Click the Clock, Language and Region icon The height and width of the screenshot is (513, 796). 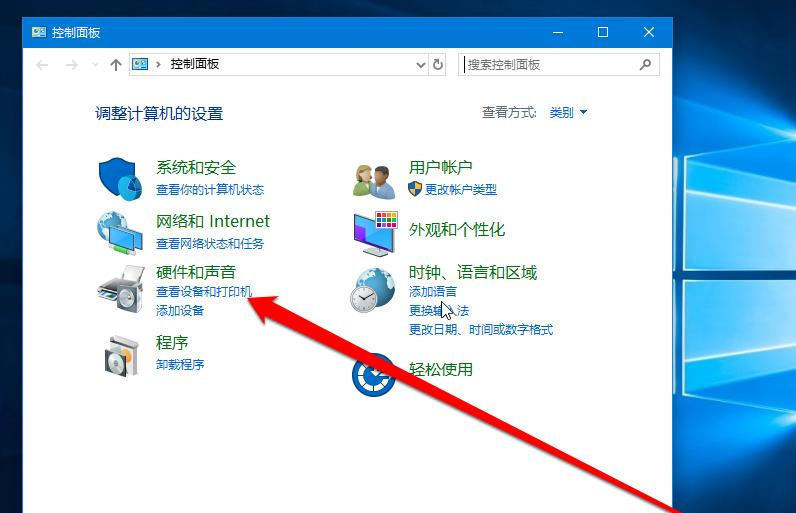[x=373, y=290]
